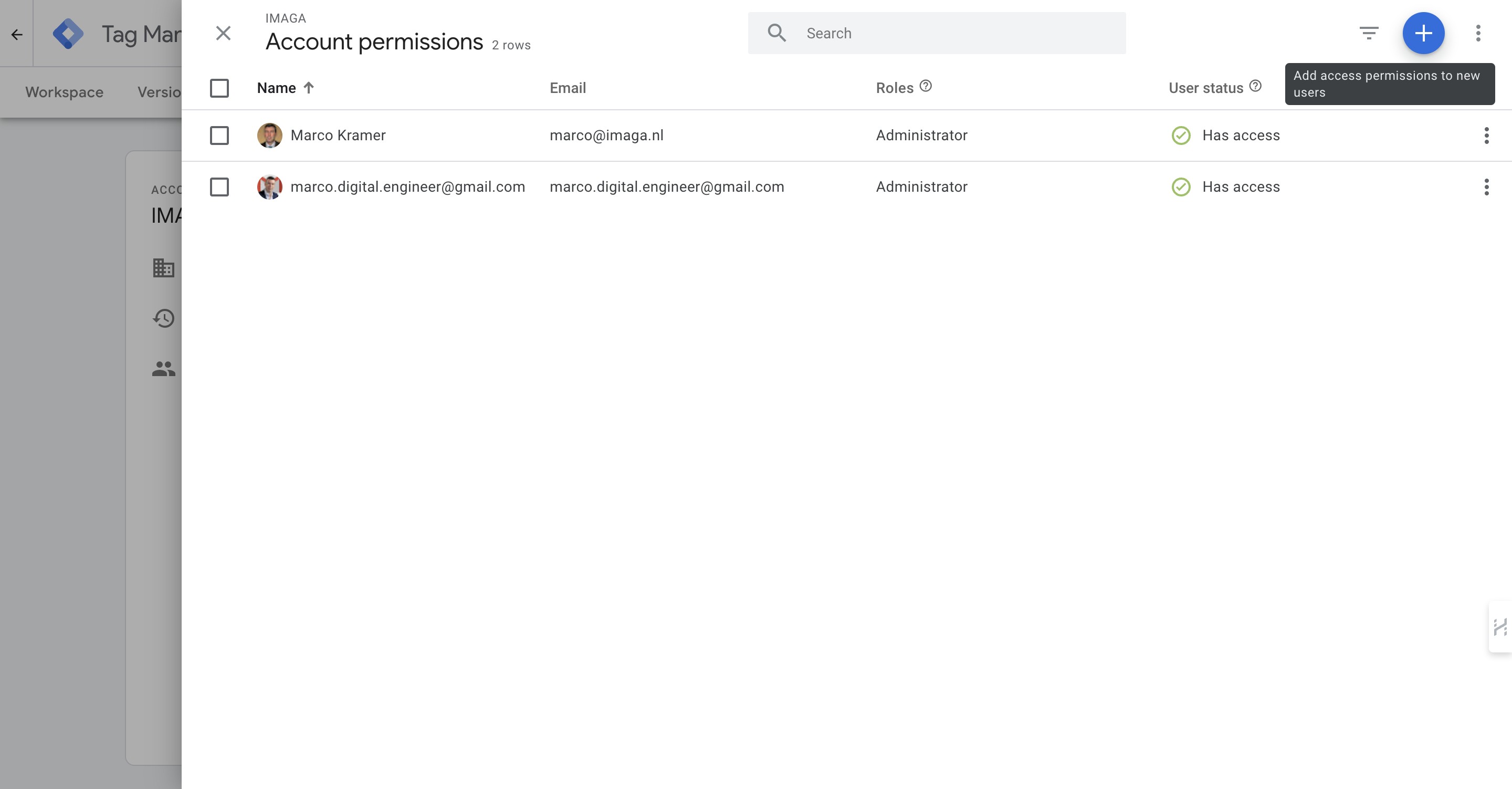The image size is (1512, 789).
Task: Open the row menu for Marco Kramer
Action: 1486,136
